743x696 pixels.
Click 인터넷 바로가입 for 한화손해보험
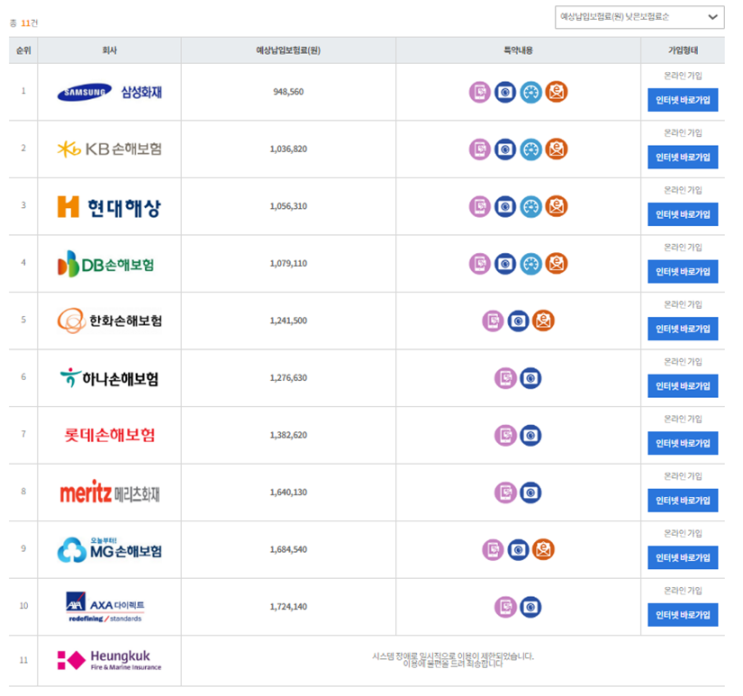(x=683, y=329)
